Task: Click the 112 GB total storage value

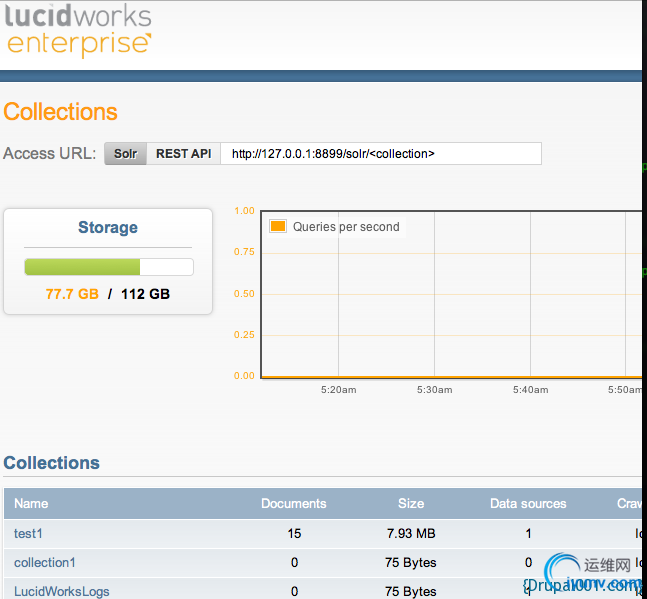Action: [145, 294]
